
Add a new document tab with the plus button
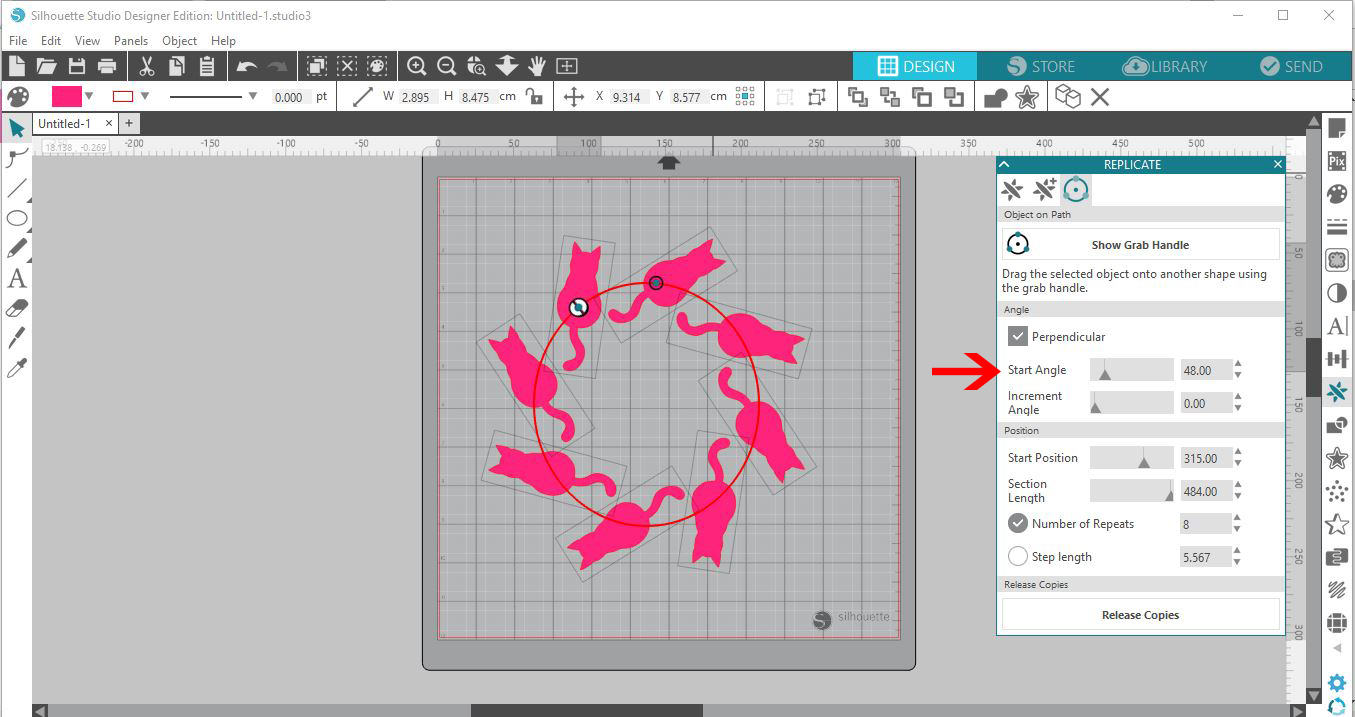128,123
